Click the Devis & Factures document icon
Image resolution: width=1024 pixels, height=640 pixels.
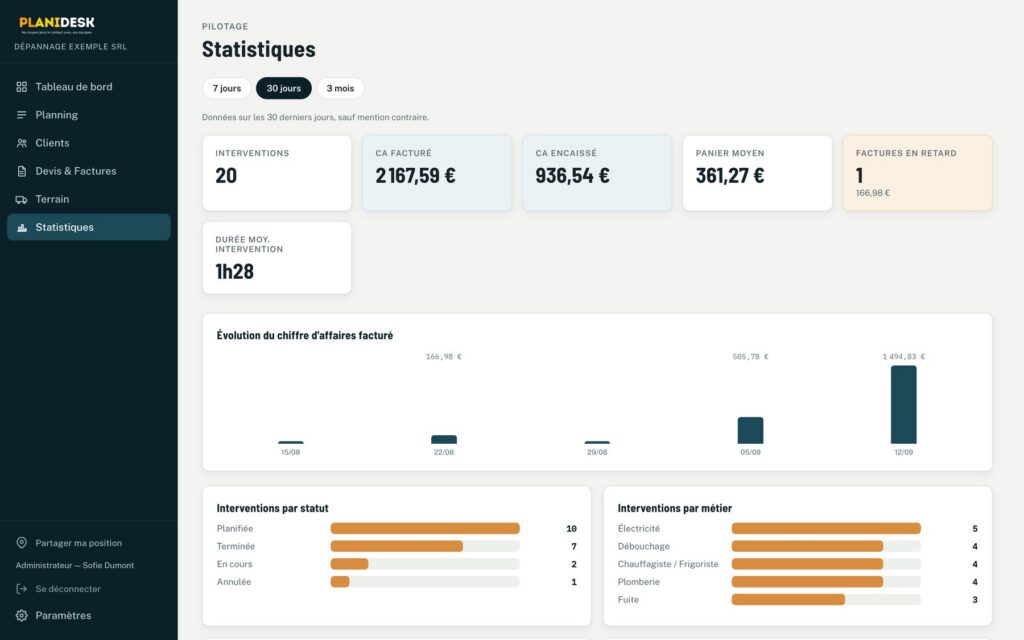click(22, 171)
